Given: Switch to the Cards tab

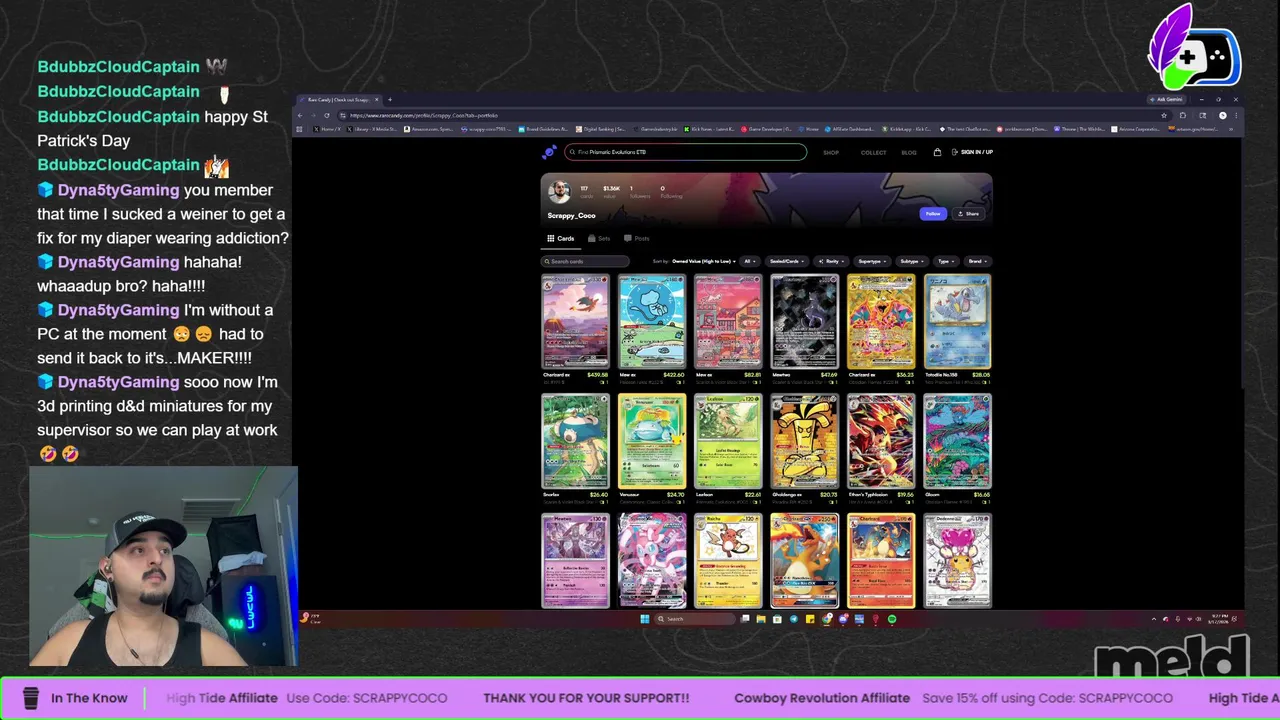Looking at the screenshot, I should [x=561, y=238].
